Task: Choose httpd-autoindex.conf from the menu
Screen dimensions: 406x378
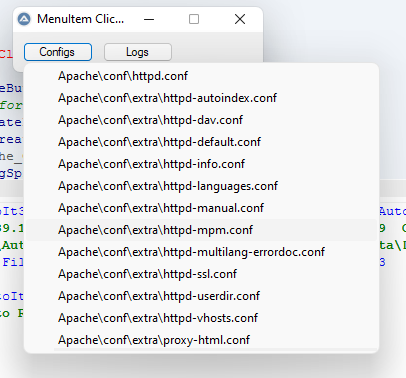Action: pyautogui.click(x=201, y=98)
